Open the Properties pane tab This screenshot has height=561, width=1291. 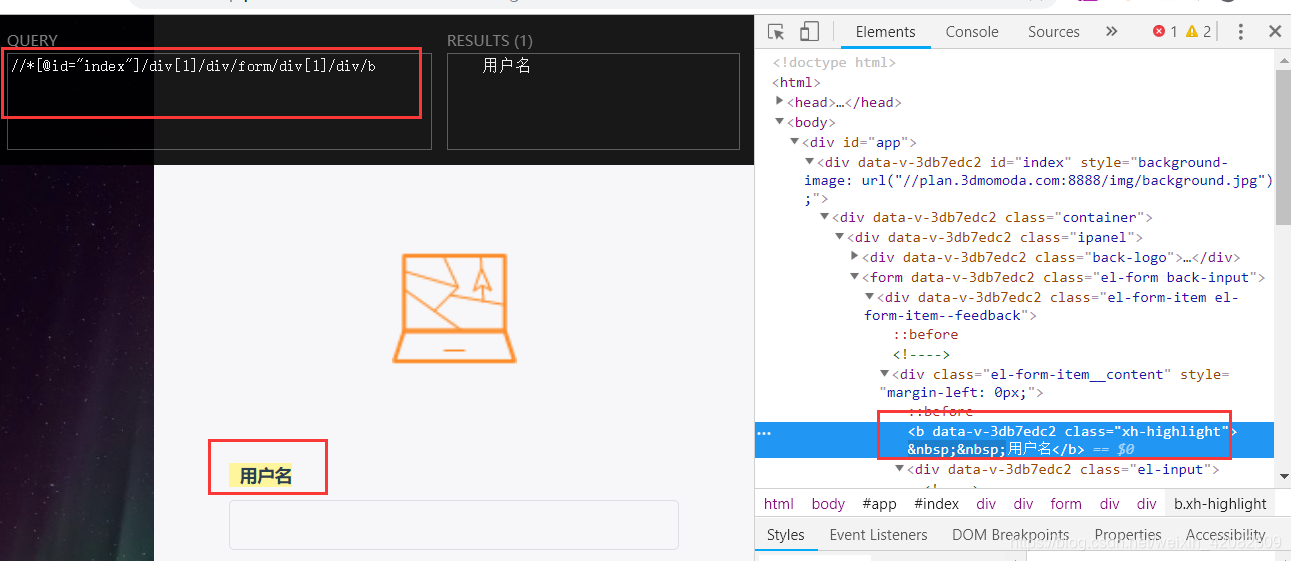(x=1128, y=535)
